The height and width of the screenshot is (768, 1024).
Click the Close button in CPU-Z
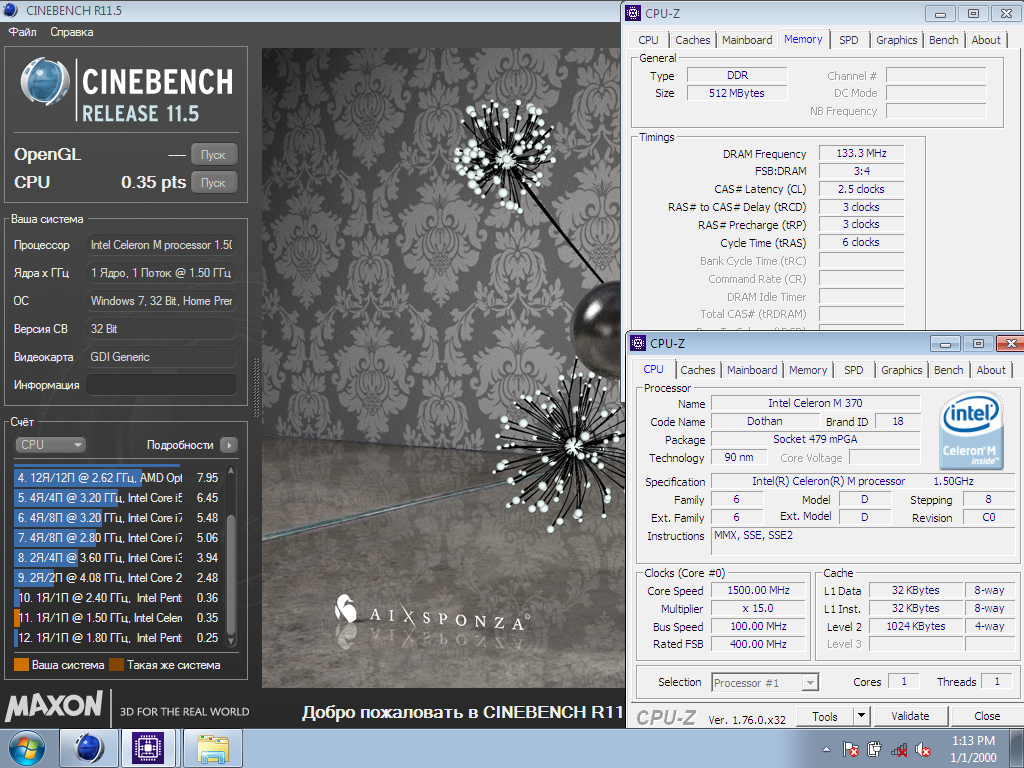coord(987,716)
